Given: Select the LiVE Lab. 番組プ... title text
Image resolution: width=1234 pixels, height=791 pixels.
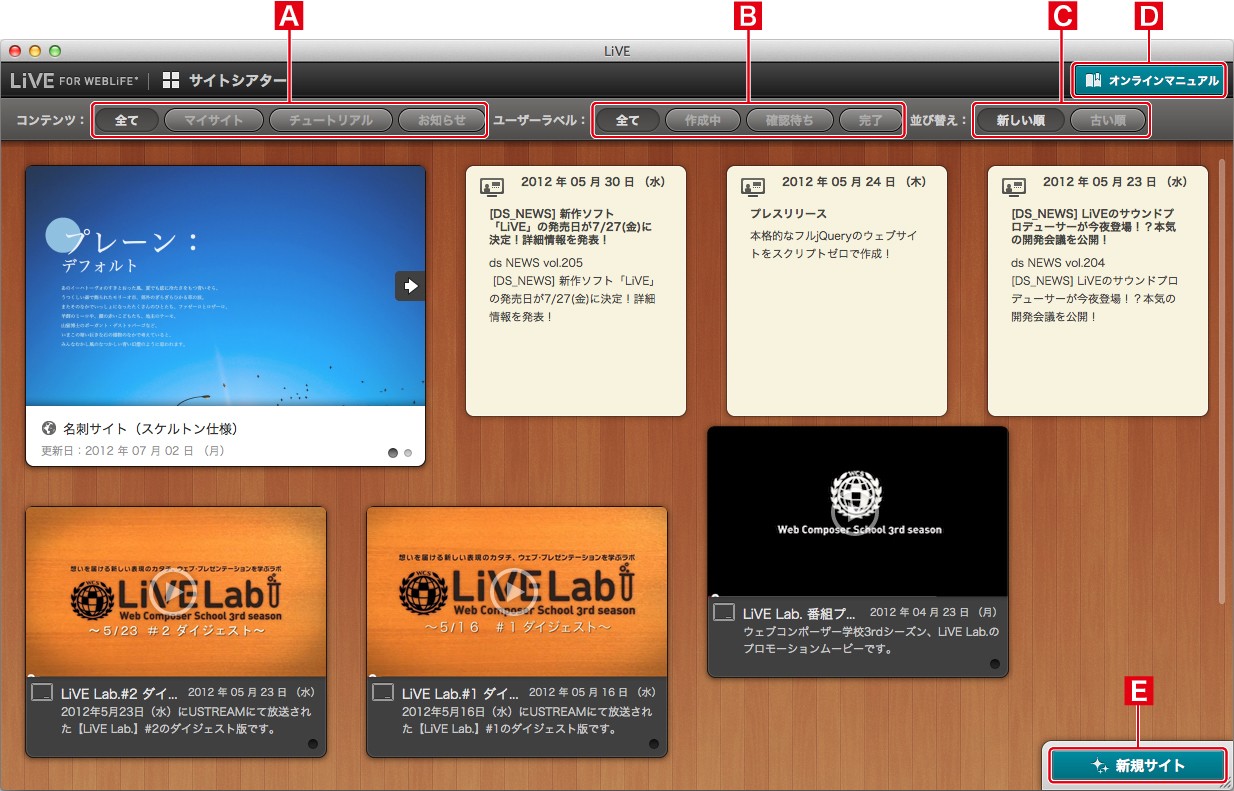Looking at the screenshot, I should coord(800,612).
